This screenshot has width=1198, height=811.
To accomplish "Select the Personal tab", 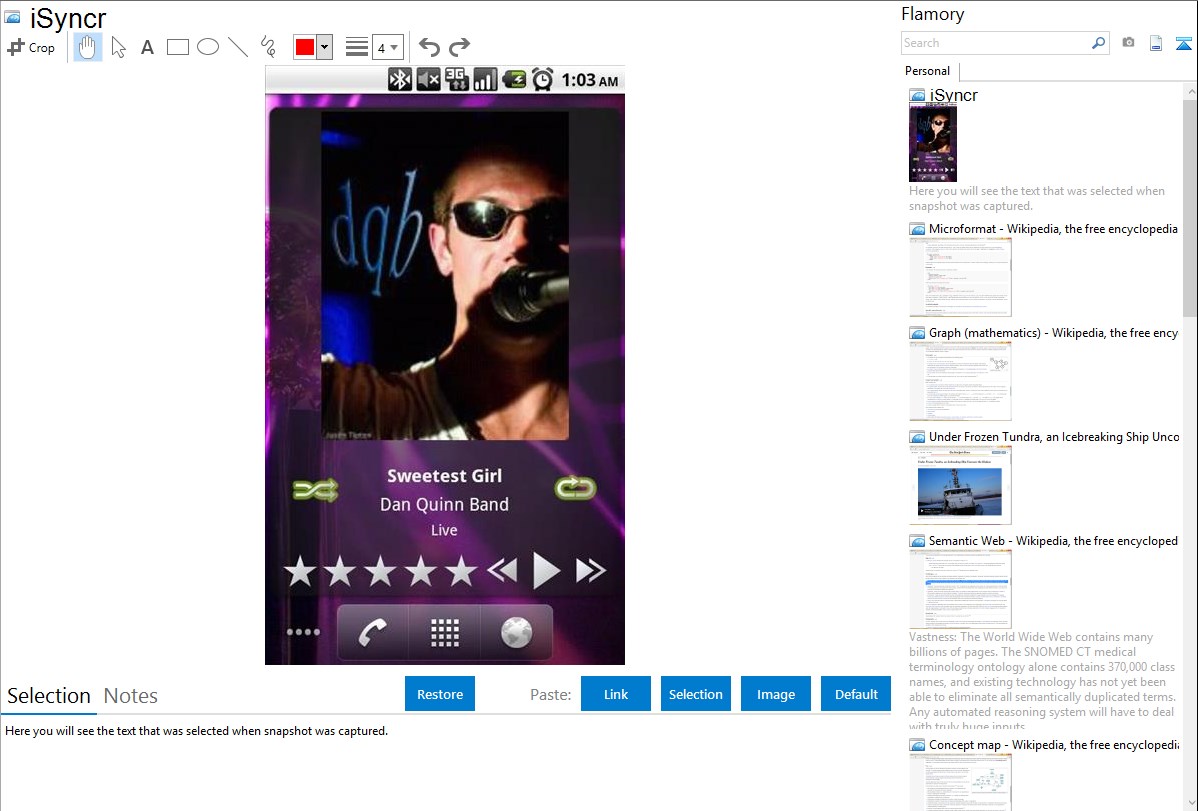I will tap(928, 71).
